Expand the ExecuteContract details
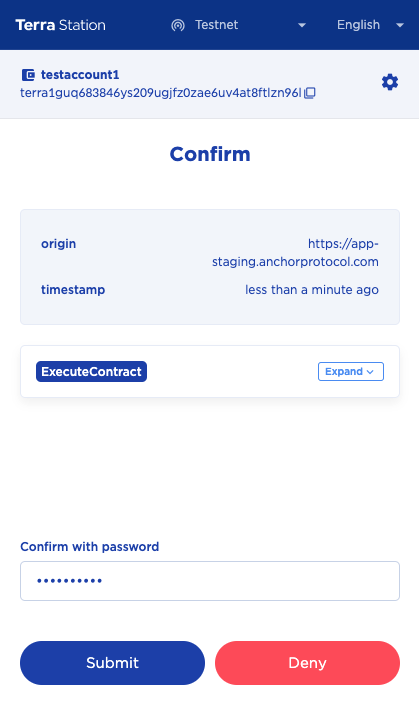This screenshot has width=419, height=702. (x=351, y=372)
